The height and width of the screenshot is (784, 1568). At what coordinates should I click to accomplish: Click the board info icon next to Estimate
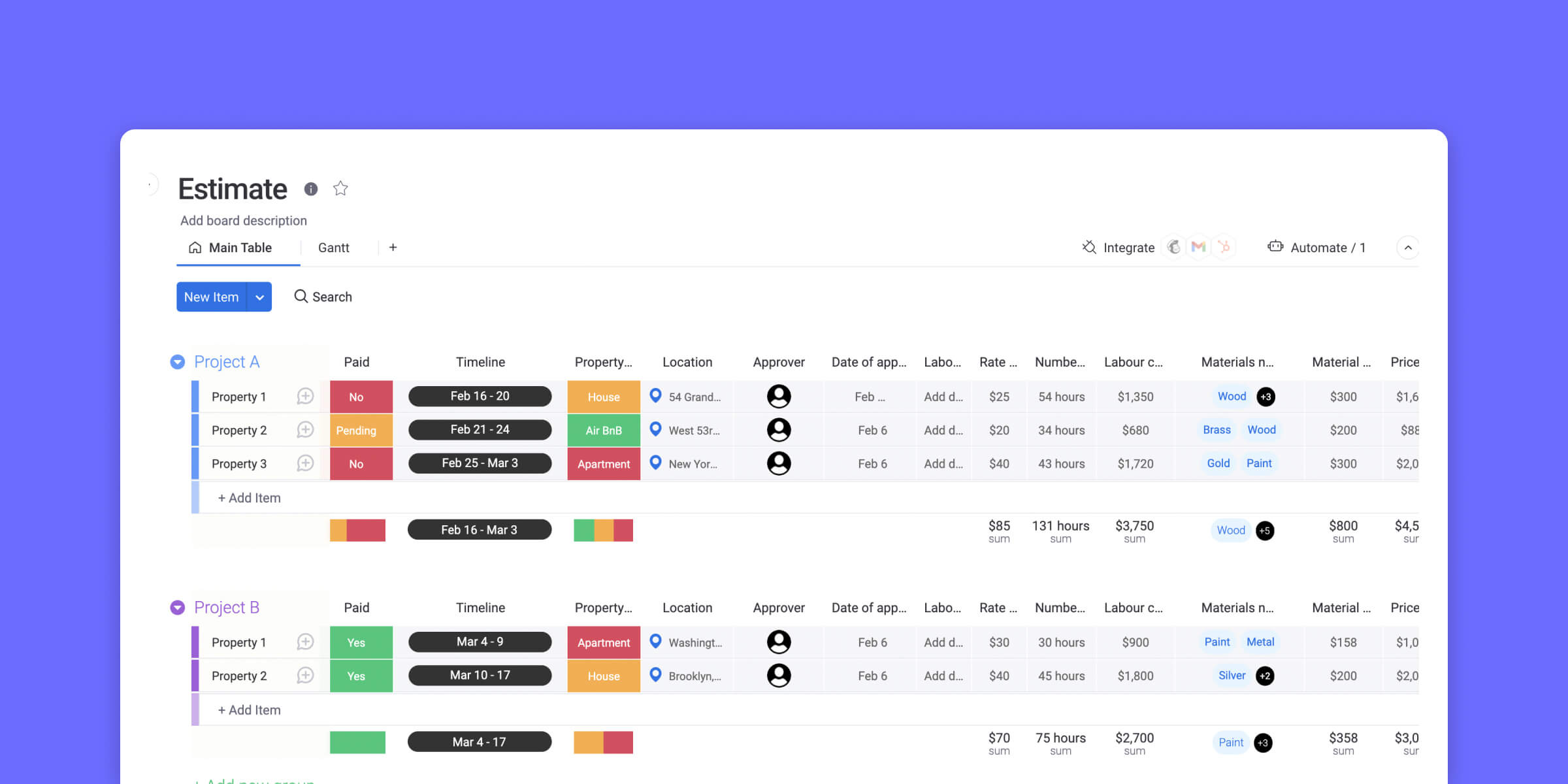click(x=311, y=189)
